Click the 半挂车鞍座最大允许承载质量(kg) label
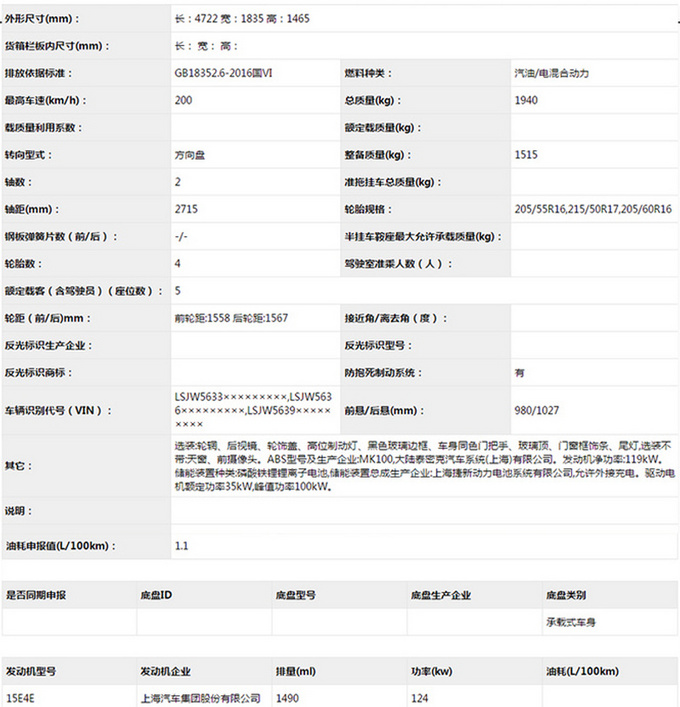The height and width of the screenshot is (707, 680). pyautogui.click(x=423, y=236)
